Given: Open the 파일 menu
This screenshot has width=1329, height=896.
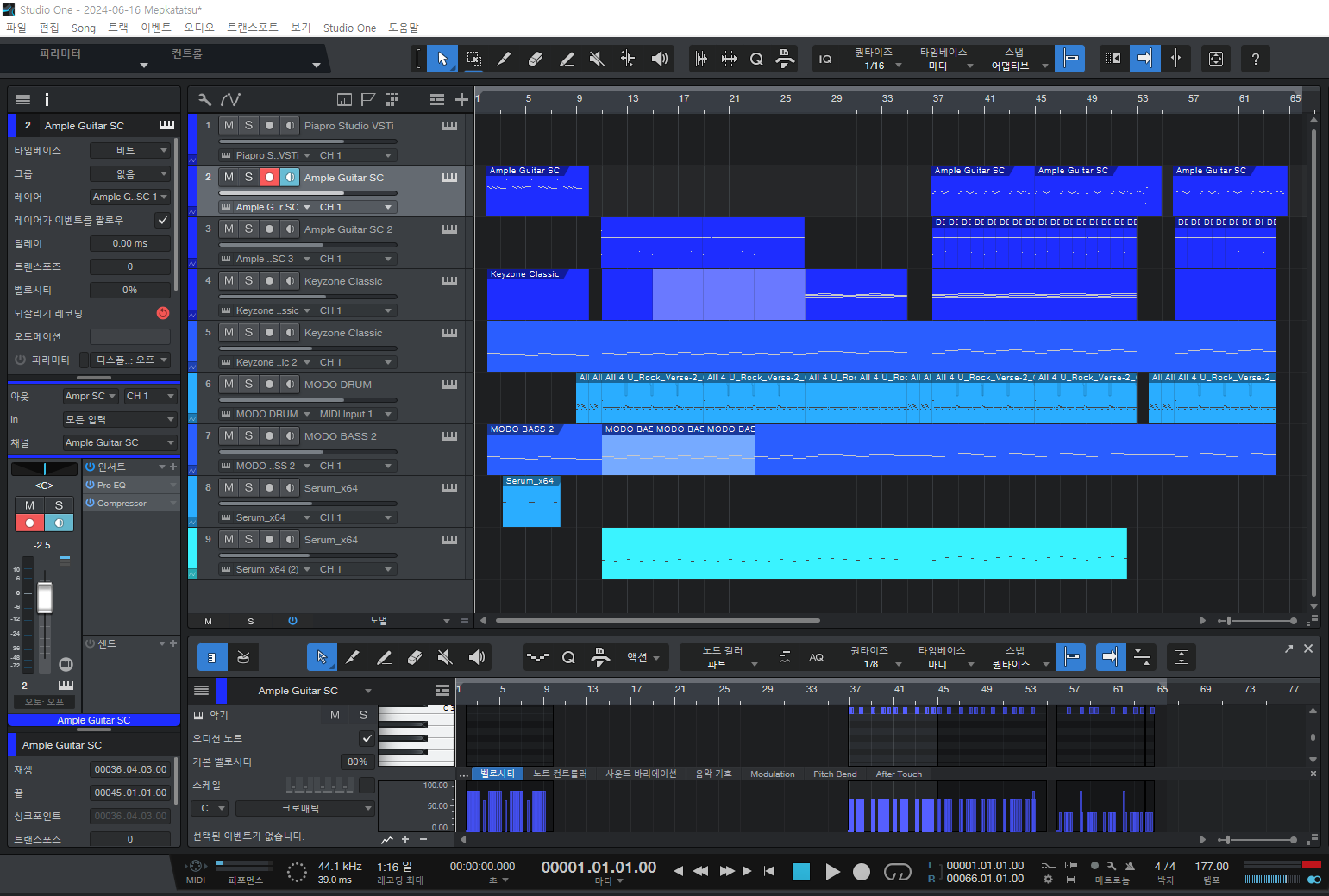Looking at the screenshot, I should [x=16, y=28].
